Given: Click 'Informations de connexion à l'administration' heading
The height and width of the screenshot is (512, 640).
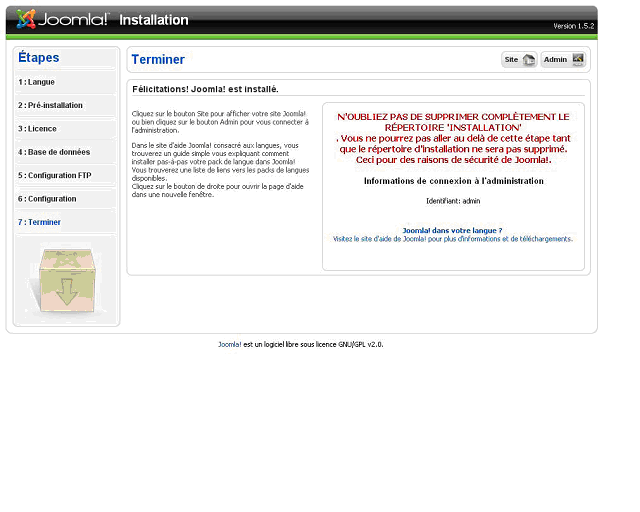Looking at the screenshot, I should point(453,181).
